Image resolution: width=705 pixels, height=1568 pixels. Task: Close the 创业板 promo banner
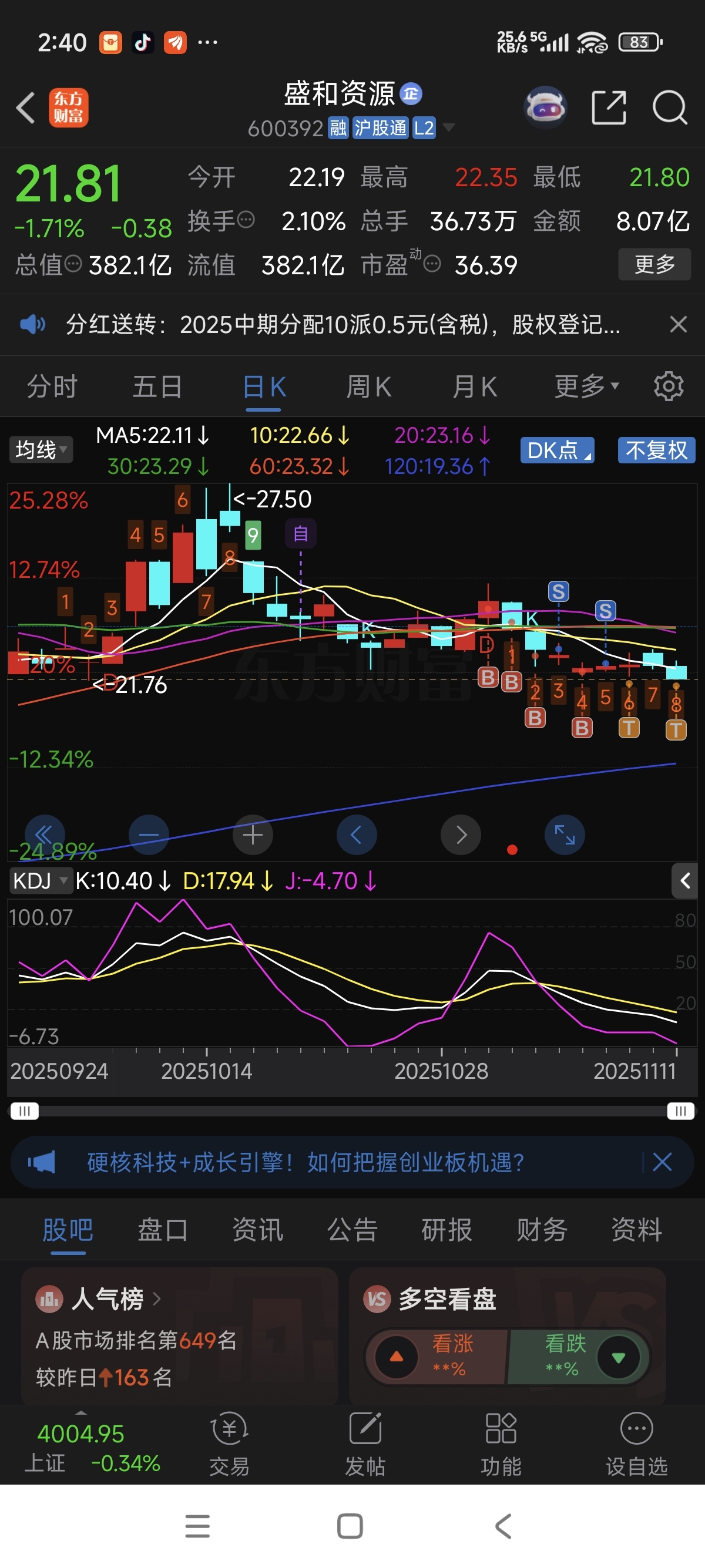tap(662, 1162)
